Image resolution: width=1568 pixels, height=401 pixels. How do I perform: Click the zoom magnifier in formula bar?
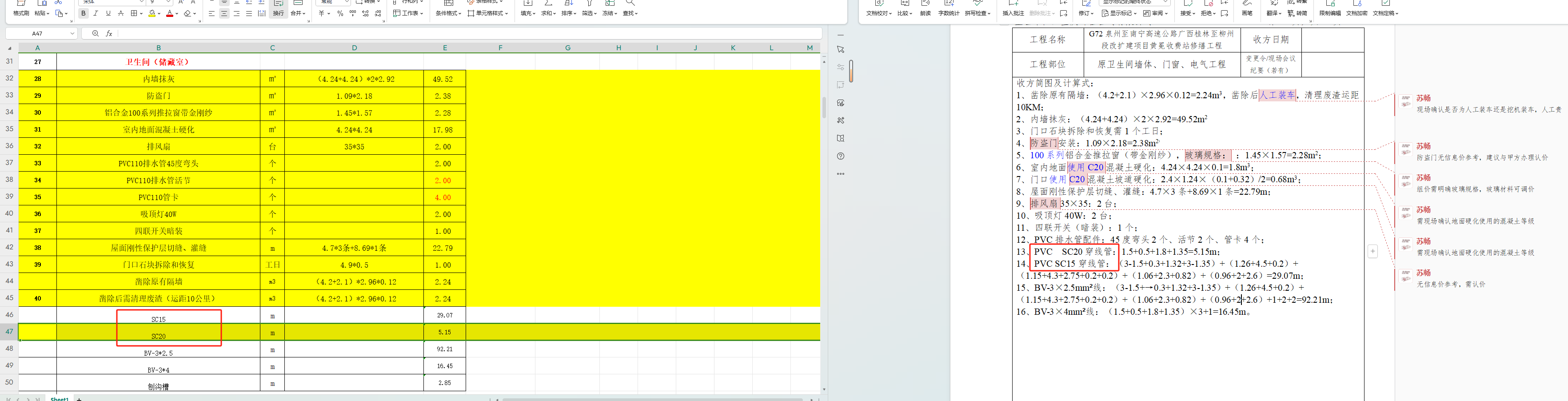pos(95,33)
